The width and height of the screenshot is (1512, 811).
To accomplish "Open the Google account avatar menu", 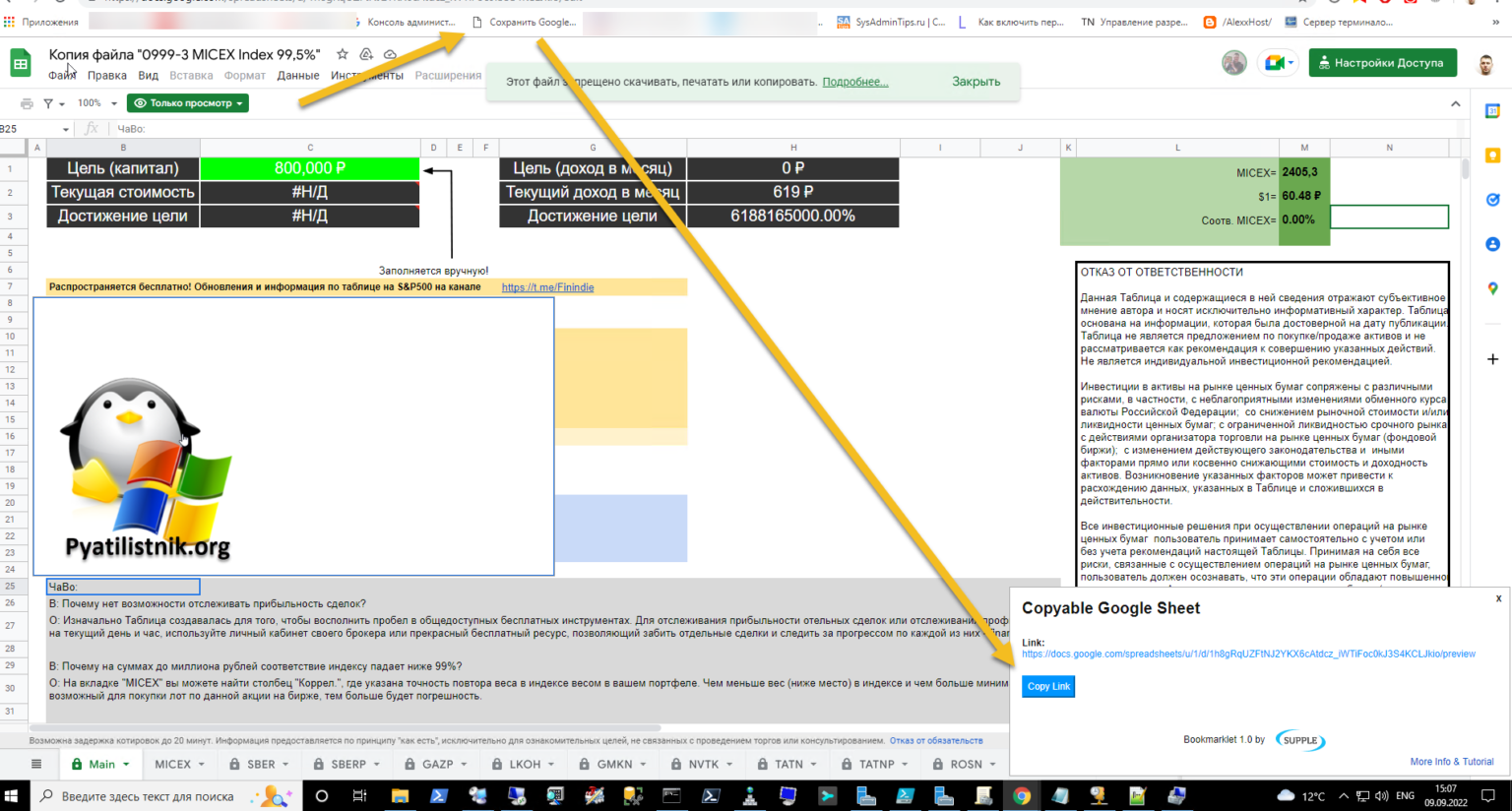I will point(1485,65).
